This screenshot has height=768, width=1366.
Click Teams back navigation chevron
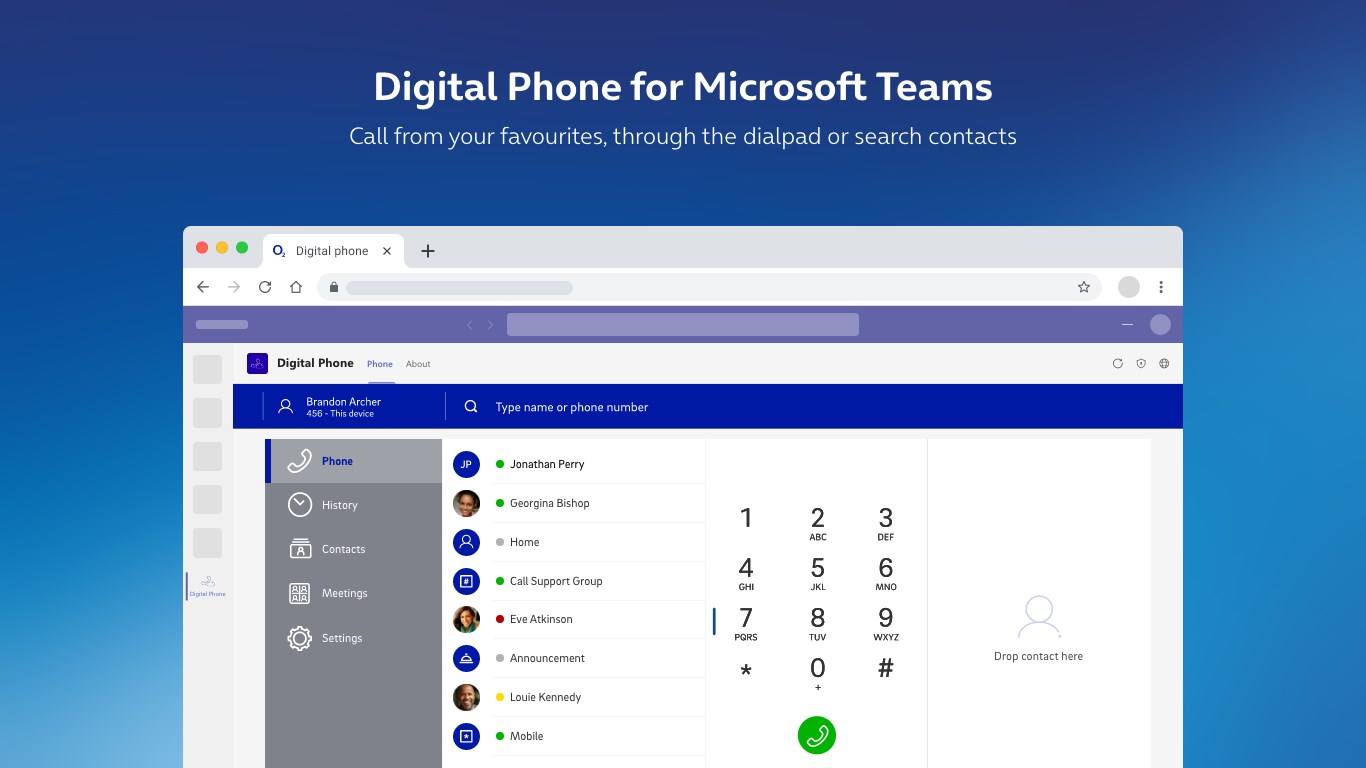[469, 325]
